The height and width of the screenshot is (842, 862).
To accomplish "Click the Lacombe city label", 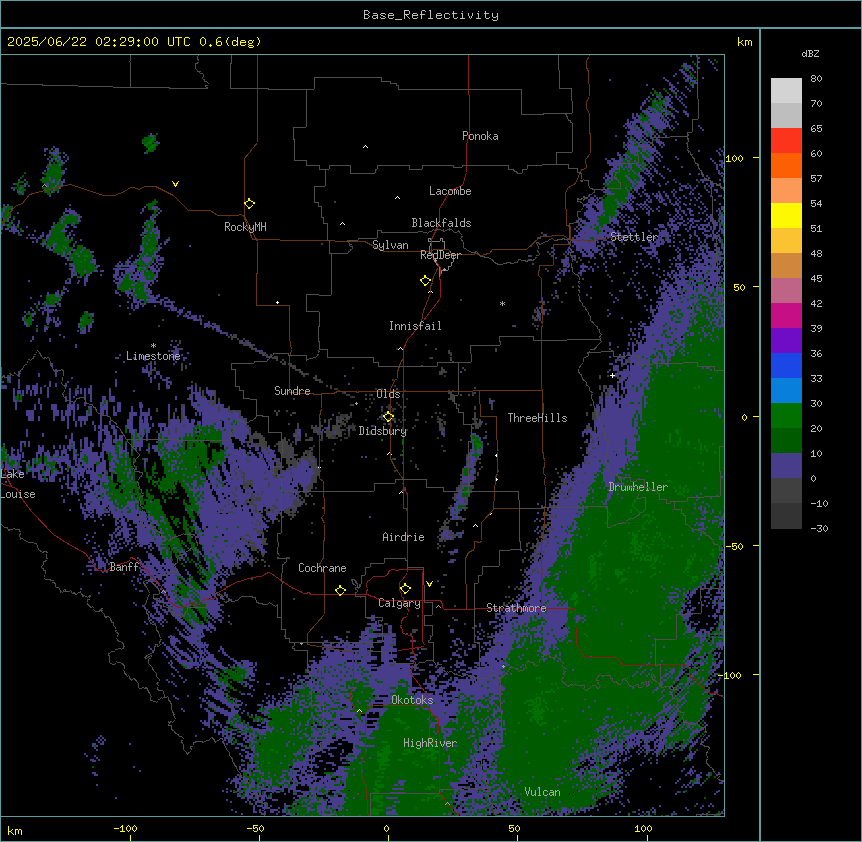I will [450, 191].
